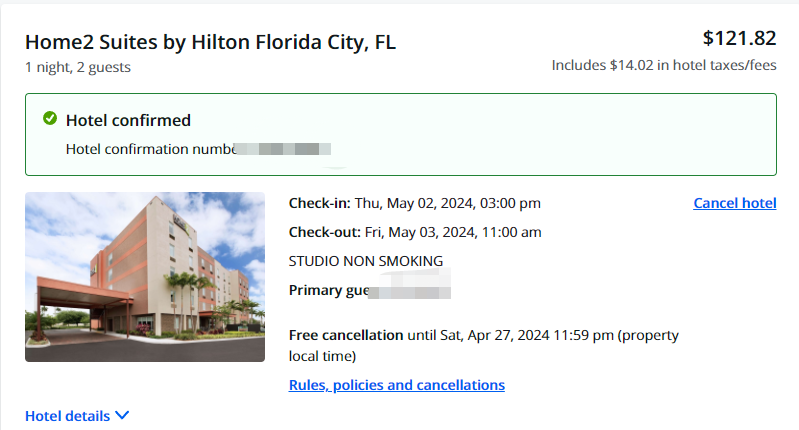Screen dimensions: 799x430
Task: Click the '1 night, 2 guests' subtitle
Action: [x=78, y=67]
